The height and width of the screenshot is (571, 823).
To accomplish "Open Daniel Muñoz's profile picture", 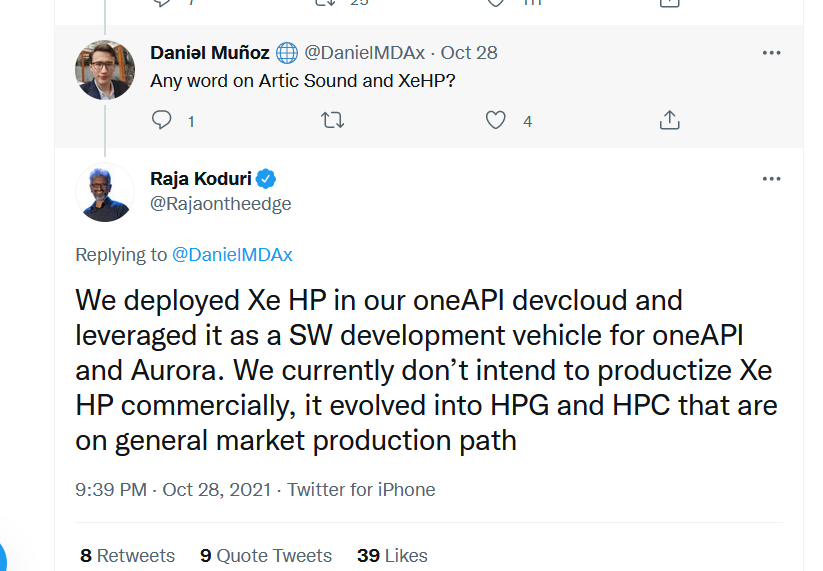I will pyautogui.click(x=105, y=70).
